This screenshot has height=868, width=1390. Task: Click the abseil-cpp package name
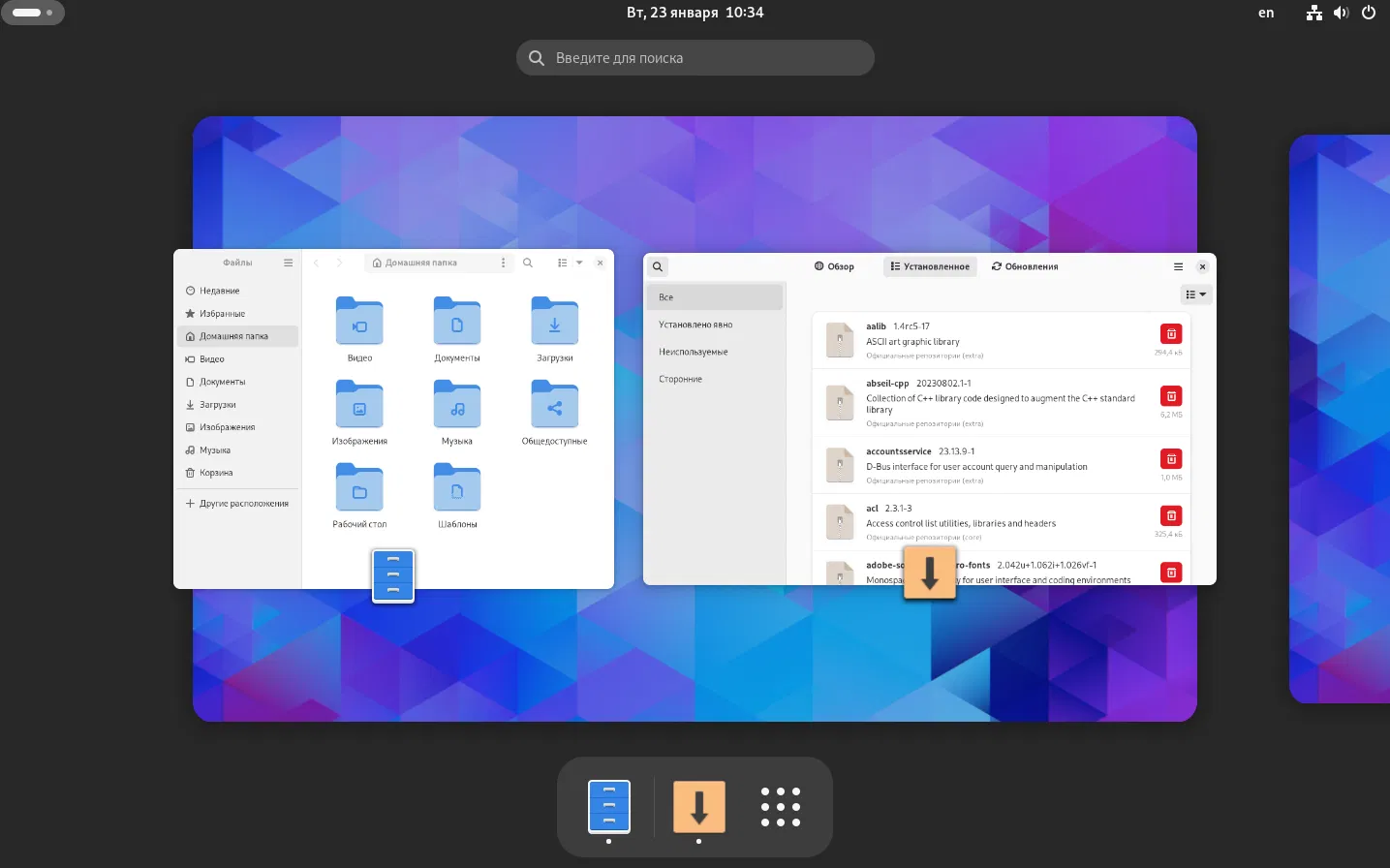click(887, 384)
